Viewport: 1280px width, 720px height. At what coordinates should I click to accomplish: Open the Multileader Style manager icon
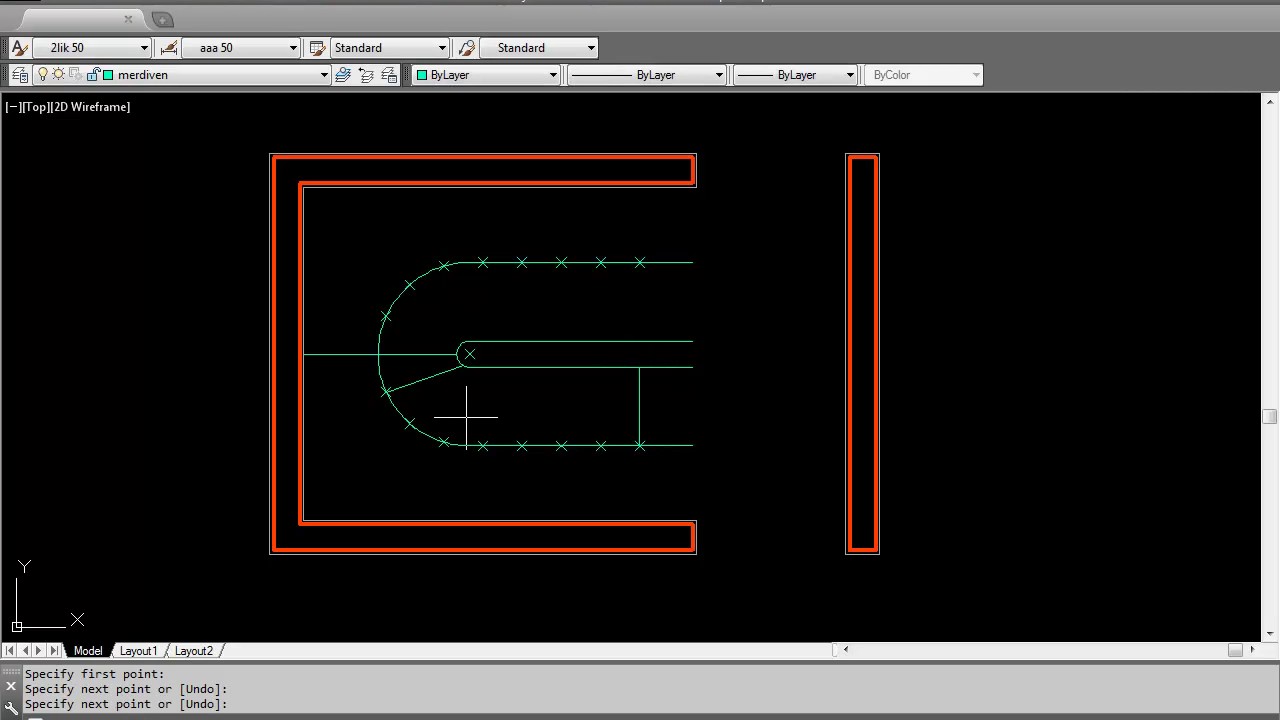tap(467, 48)
